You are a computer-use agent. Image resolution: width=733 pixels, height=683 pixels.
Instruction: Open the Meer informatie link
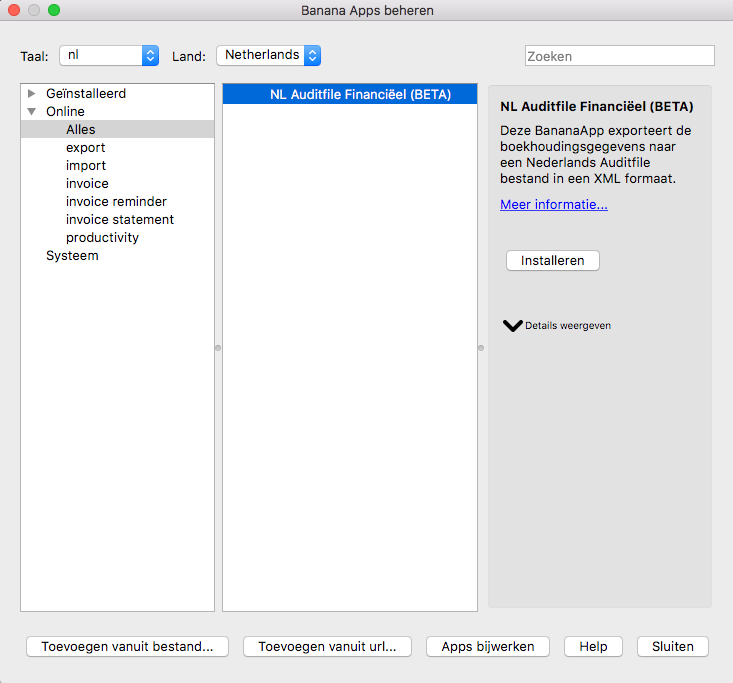pos(554,205)
